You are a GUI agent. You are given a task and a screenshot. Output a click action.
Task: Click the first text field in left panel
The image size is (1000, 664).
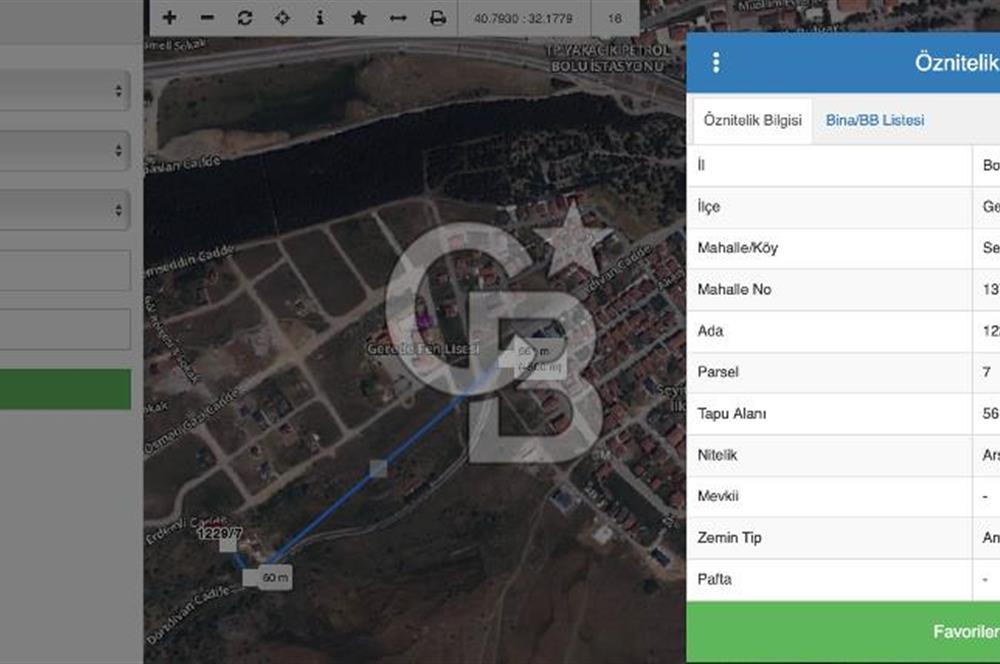65,270
